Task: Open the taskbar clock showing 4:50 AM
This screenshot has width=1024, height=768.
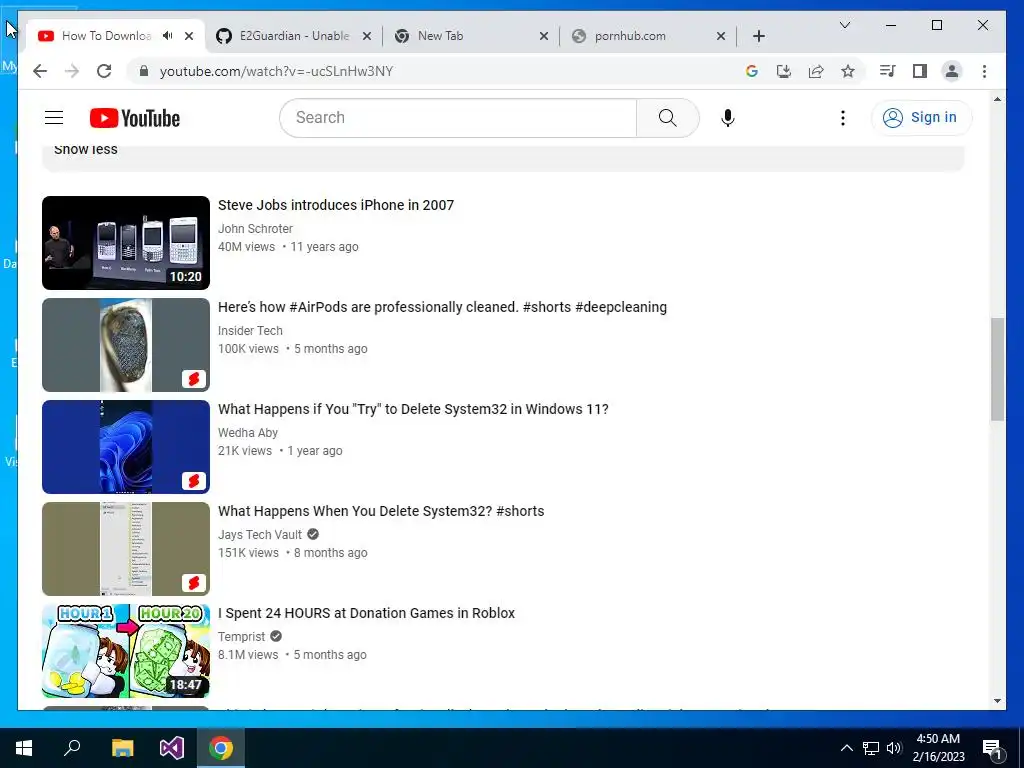Action: click(938, 748)
